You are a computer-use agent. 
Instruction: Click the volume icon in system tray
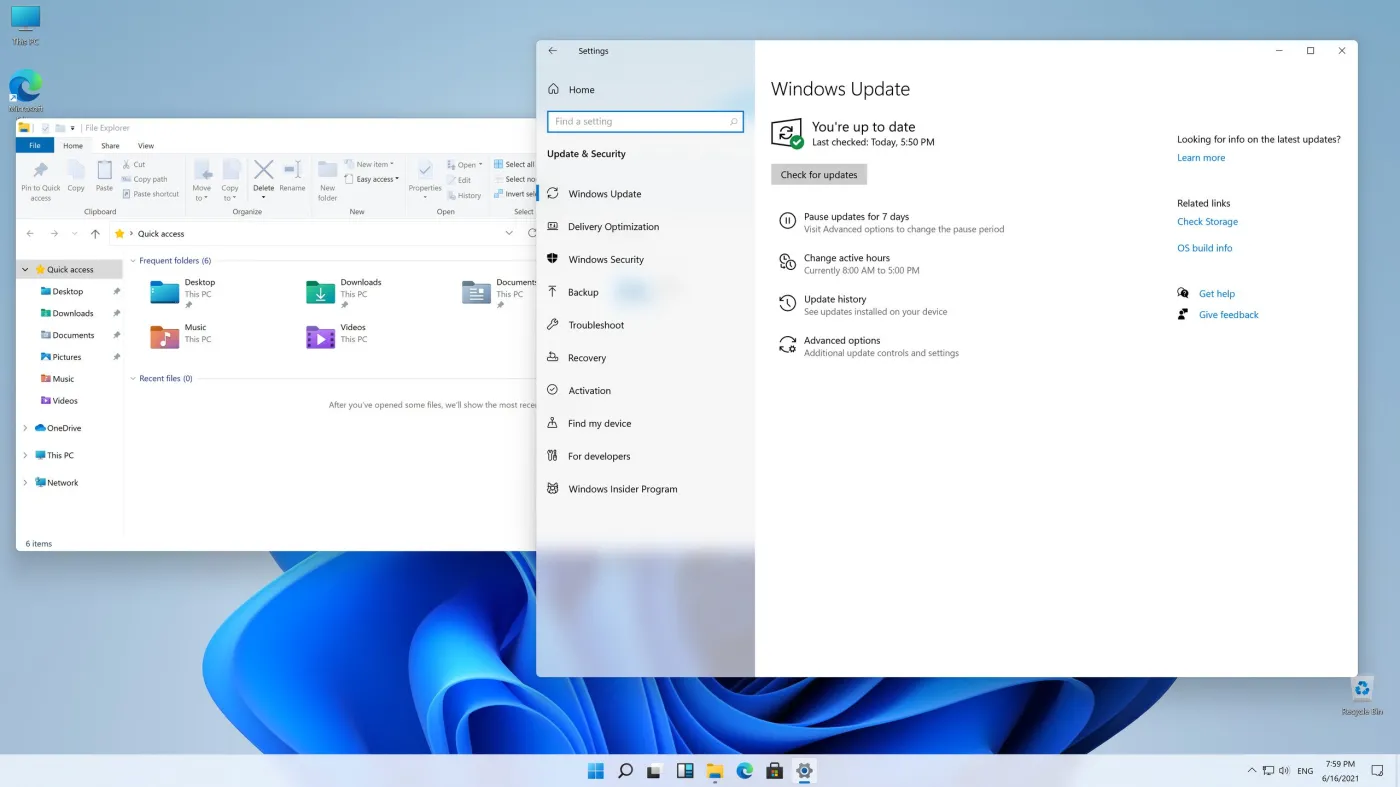(x=1283, y=771)
